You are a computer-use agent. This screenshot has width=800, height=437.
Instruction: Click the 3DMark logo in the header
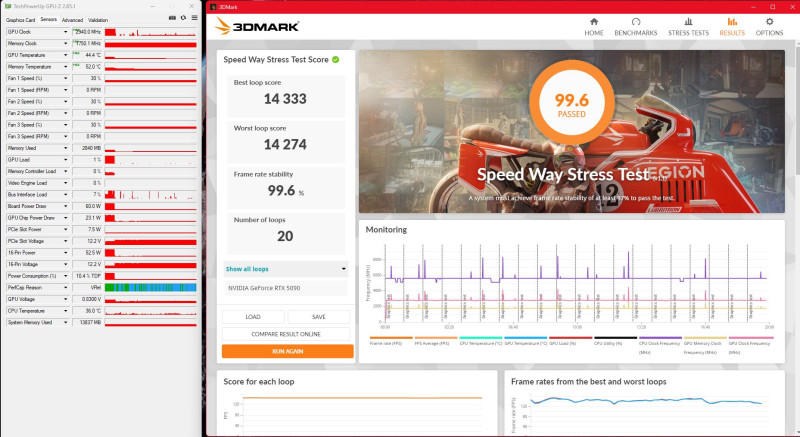(x=257, y=26)
